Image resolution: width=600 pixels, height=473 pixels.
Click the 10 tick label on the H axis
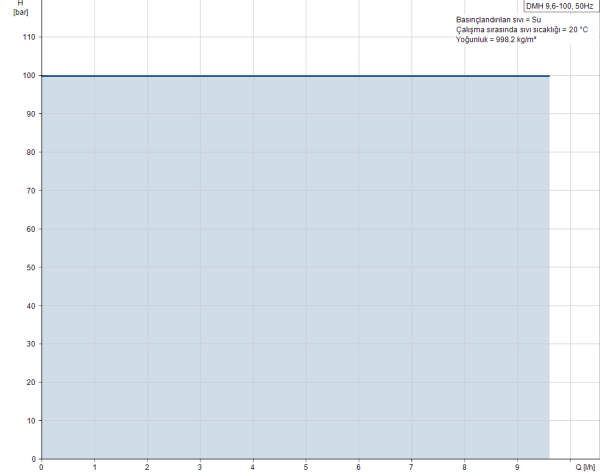31,421
